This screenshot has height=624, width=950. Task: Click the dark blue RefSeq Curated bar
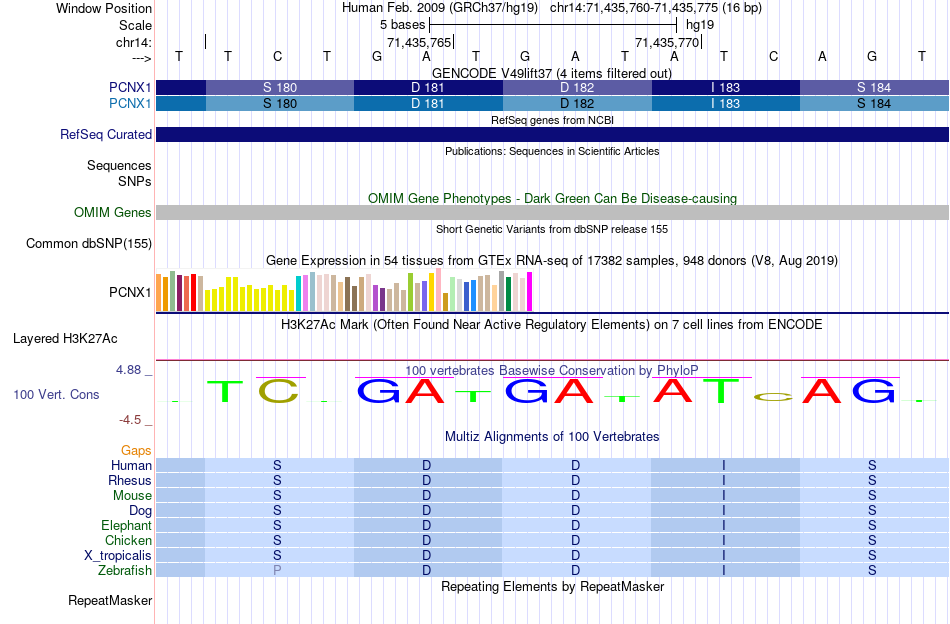pyautogui.click(x=553, y=134)
